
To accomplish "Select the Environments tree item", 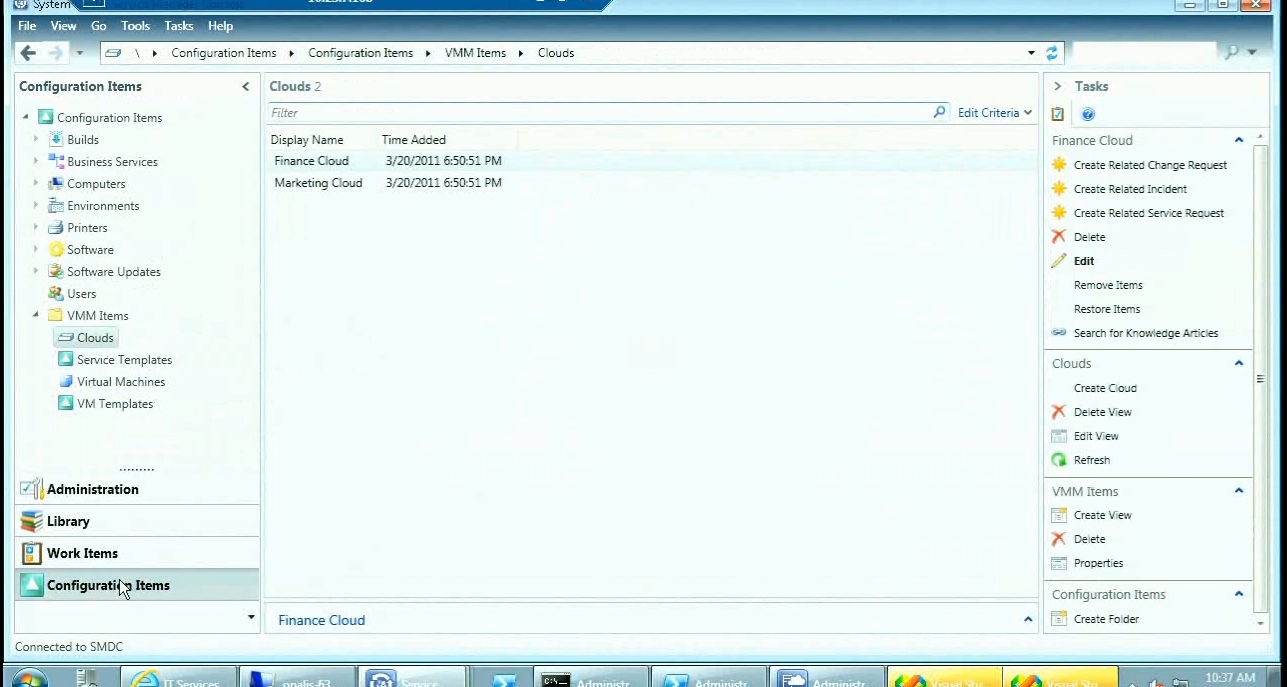I will [103, 206].
